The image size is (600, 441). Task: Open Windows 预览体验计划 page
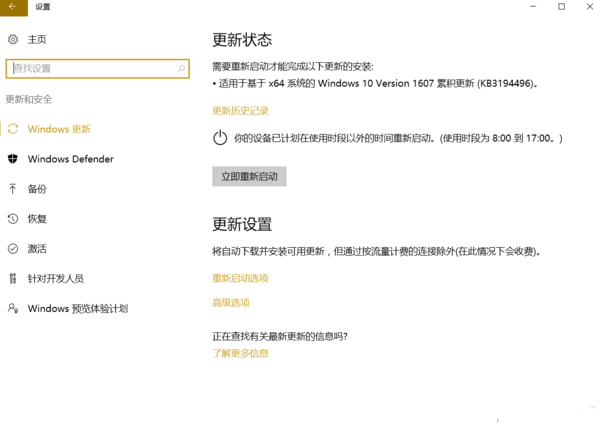point(78,308)
